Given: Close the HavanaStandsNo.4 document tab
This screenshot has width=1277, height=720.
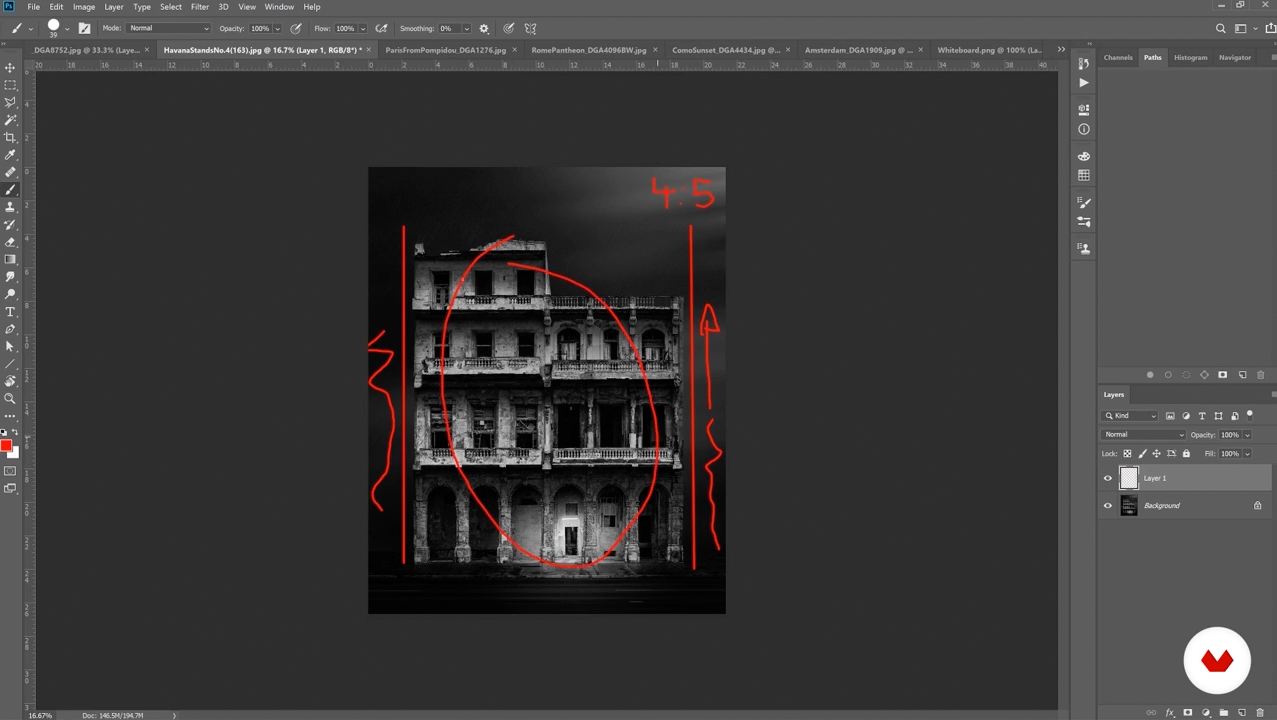Looking at the screenshot, I should pos(368,50).
